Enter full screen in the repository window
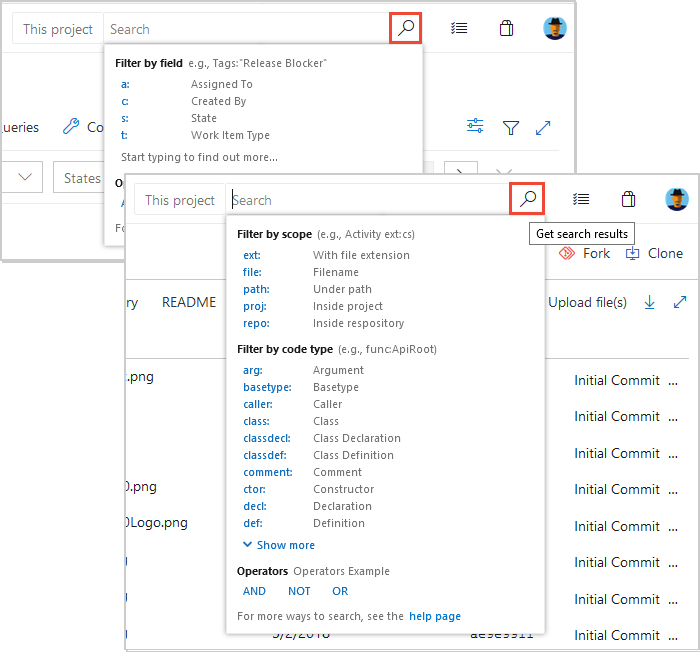Viewport: 700px width, 652px height. click(x=679, y=302)
